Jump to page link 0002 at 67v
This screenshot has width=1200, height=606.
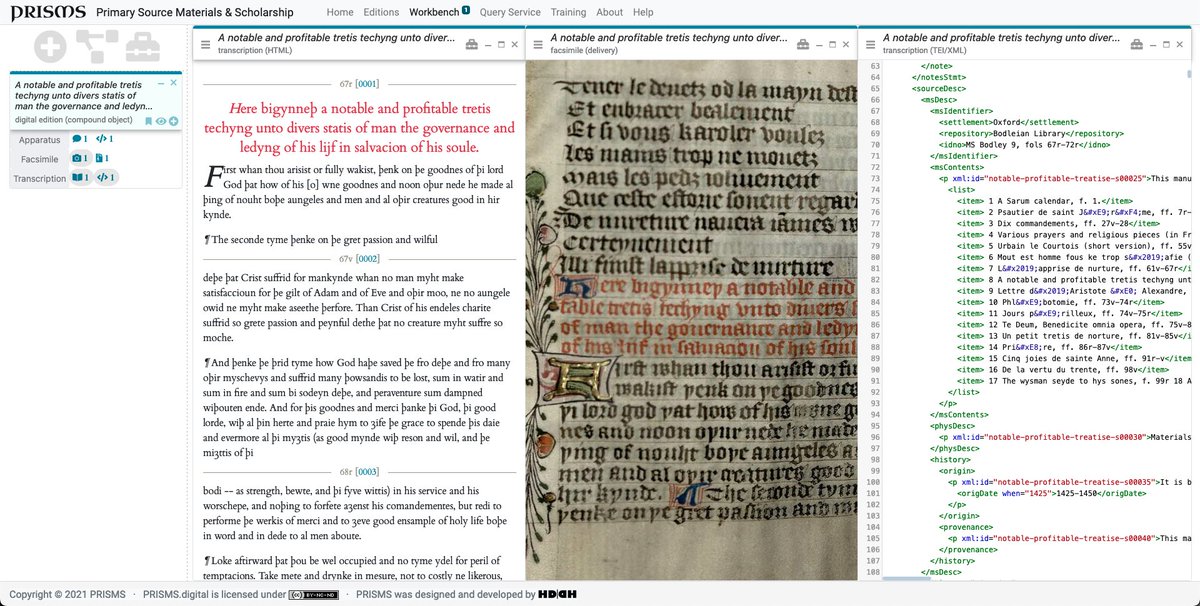click(368, 258)
